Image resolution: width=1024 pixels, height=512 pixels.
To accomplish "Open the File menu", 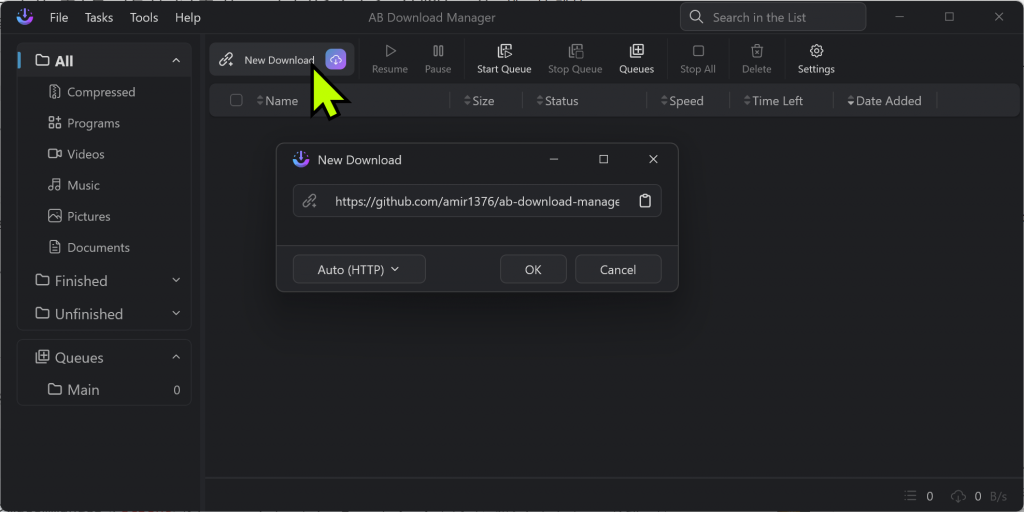I will 59,18.
